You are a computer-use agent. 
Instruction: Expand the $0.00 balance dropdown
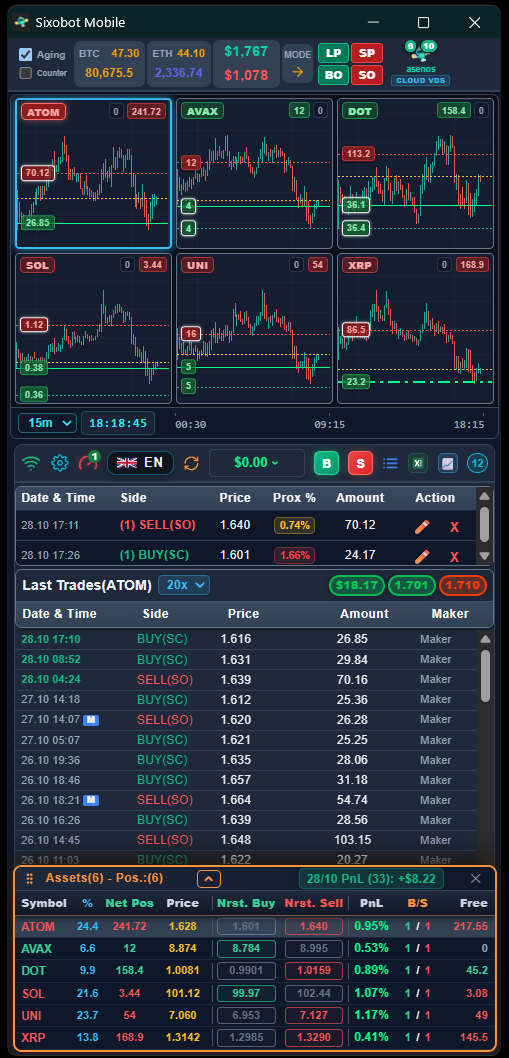pos(257,463)
